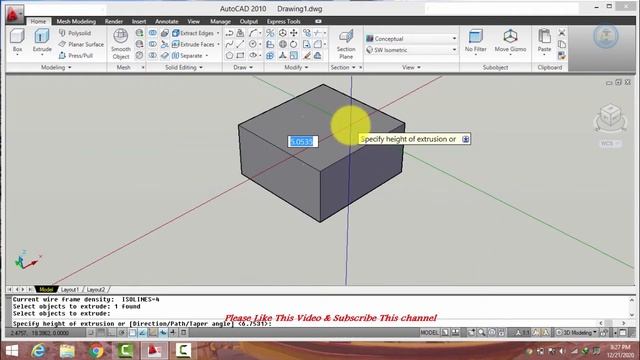Go to the Express Tools tab
Image resolution: width=640 pixels, height=360 pixels.
tap(283, 21)
